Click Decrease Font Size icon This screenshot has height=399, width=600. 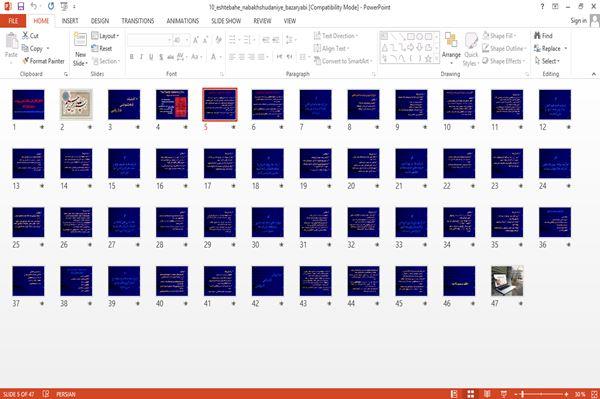(205, 40)
